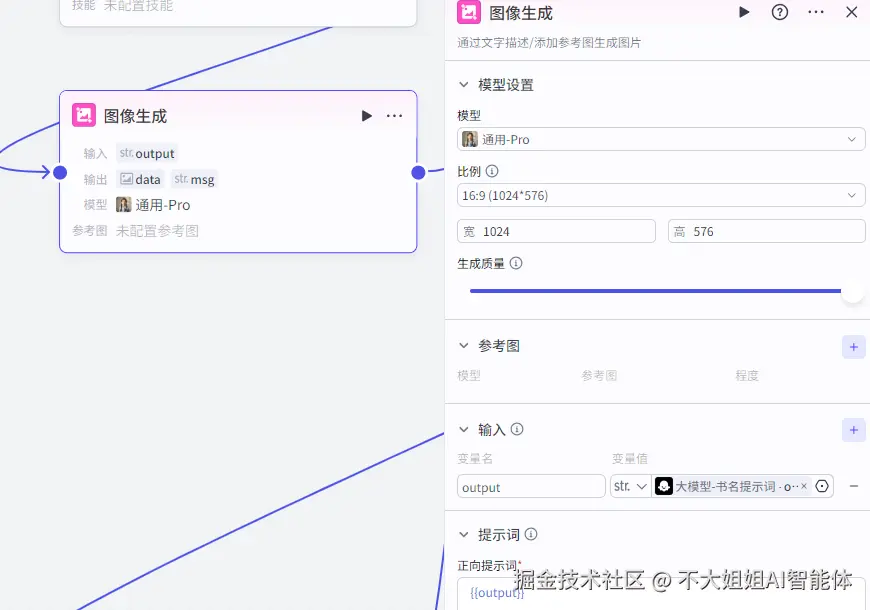Click the run arrow on the 图像生成 node card

coord(366,115)
